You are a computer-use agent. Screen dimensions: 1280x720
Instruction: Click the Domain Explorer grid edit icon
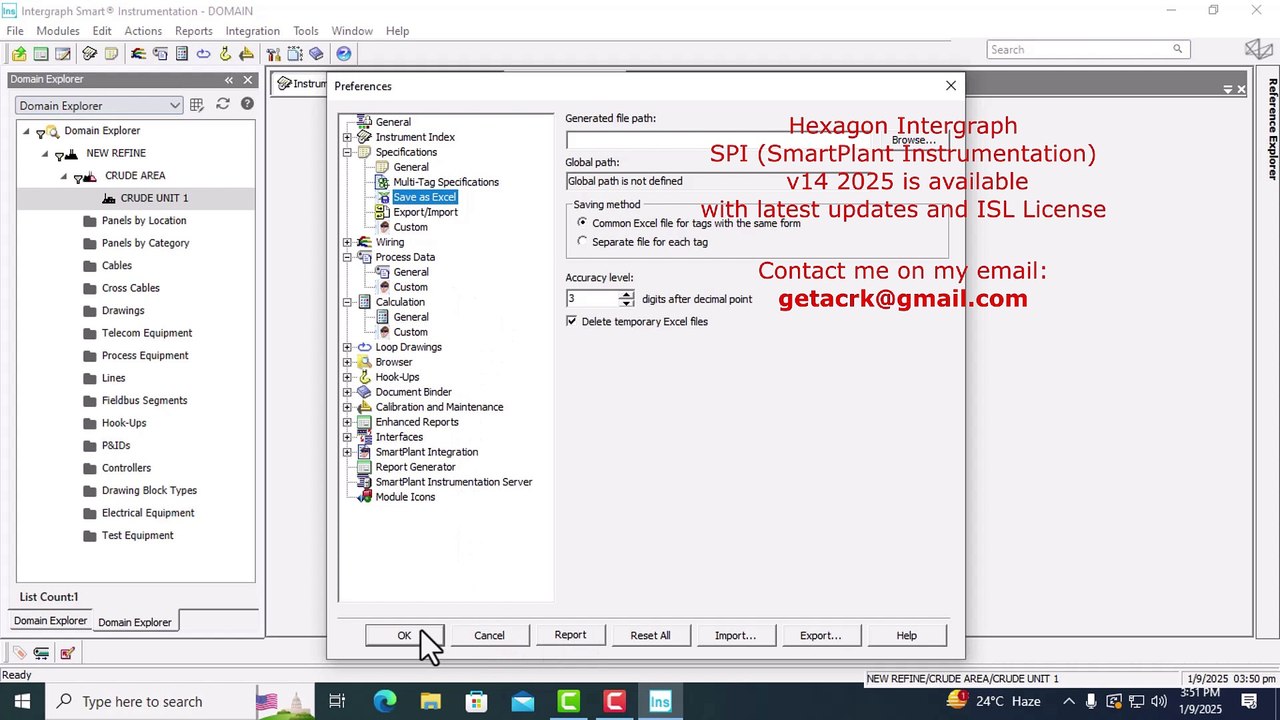(197, 105)
